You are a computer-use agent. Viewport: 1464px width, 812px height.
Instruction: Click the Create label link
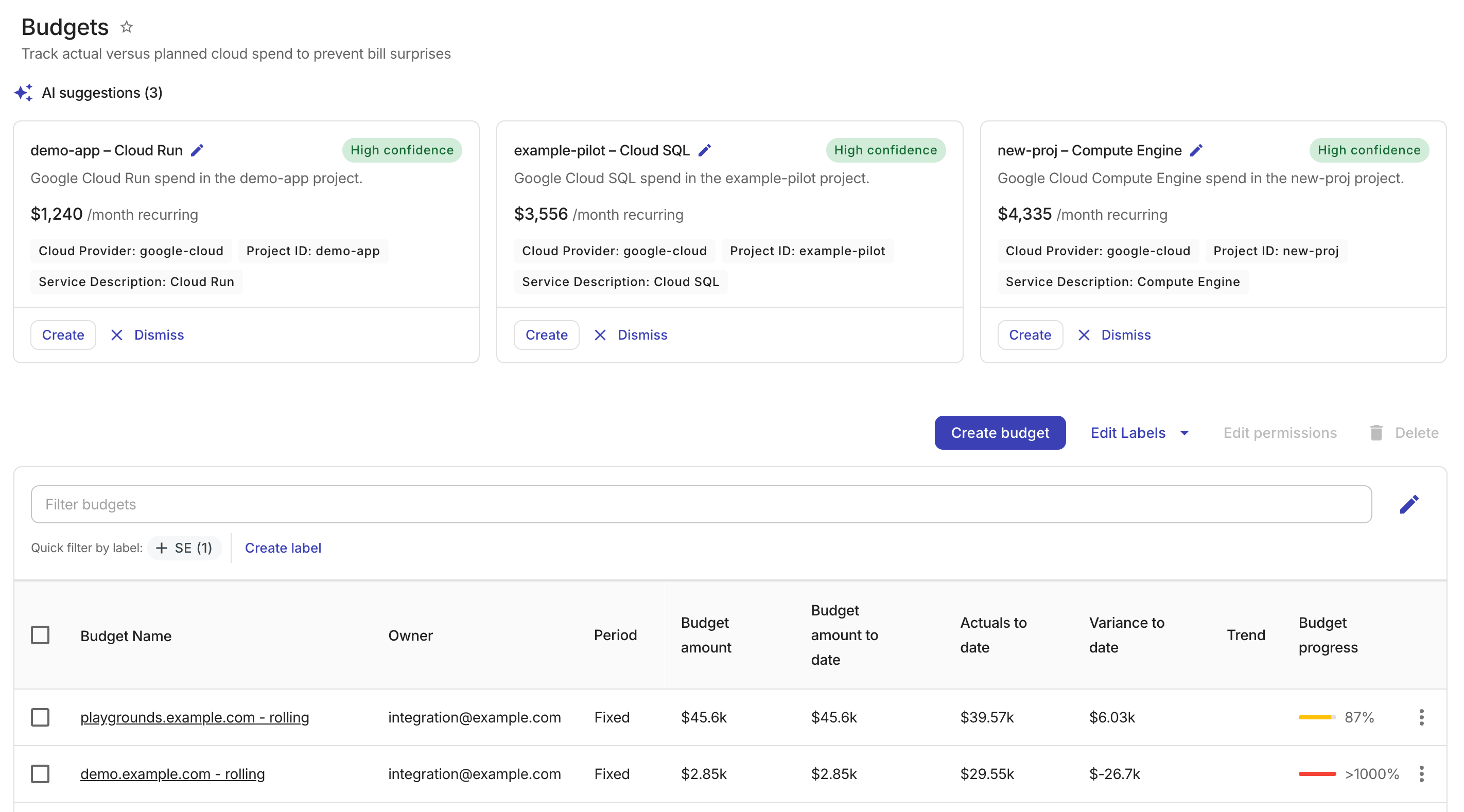(283, 548)
